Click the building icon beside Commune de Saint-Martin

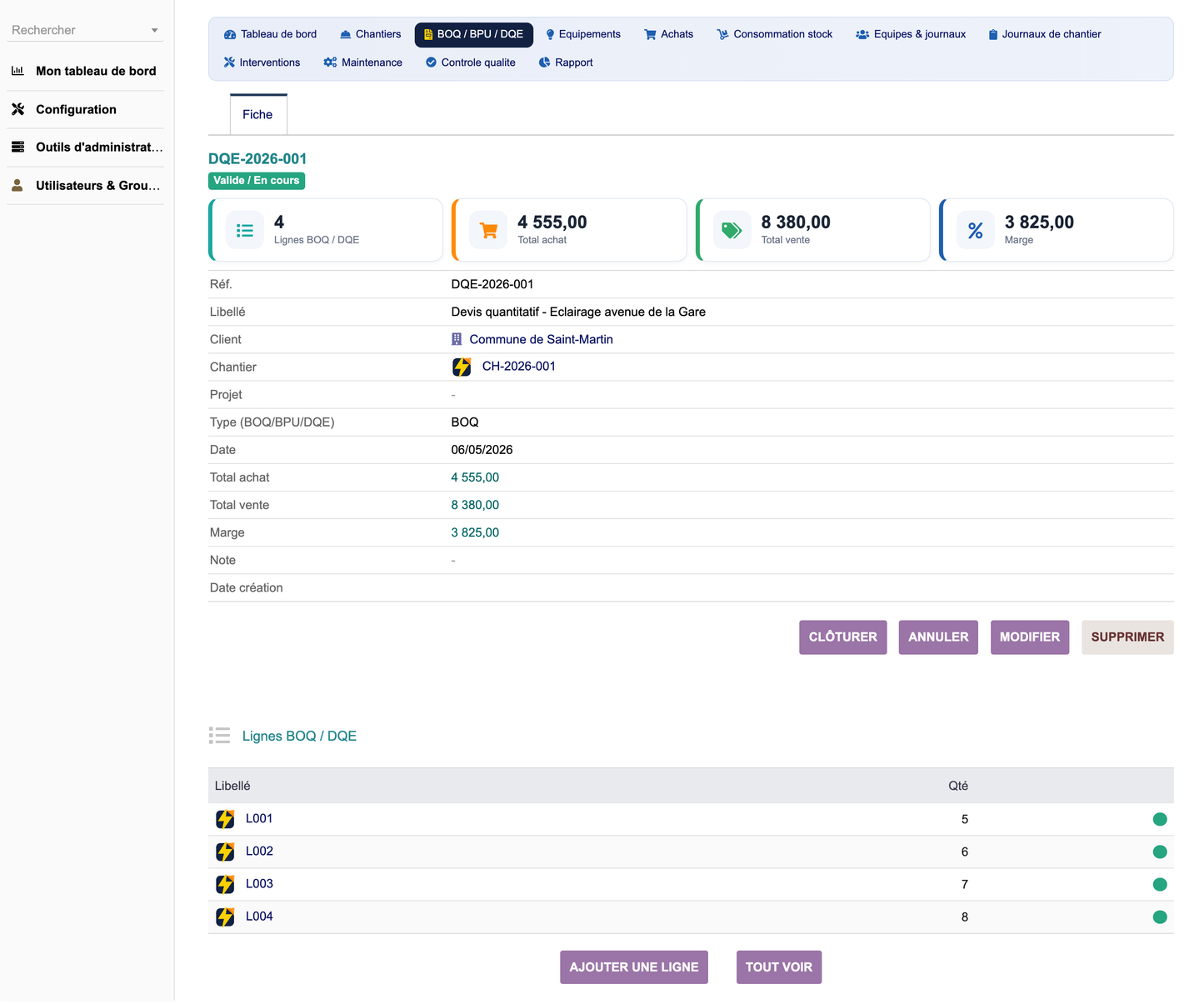(x=457, y=339)
